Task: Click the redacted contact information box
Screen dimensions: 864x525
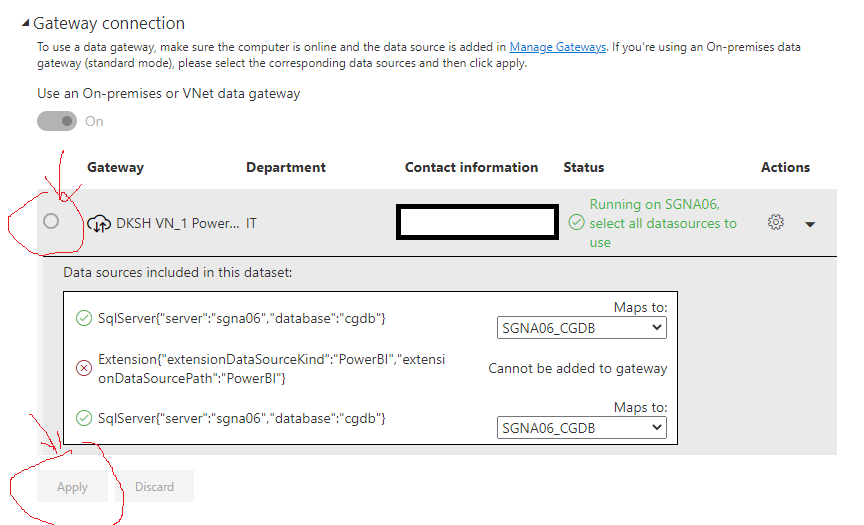Action: pos(477,222)
